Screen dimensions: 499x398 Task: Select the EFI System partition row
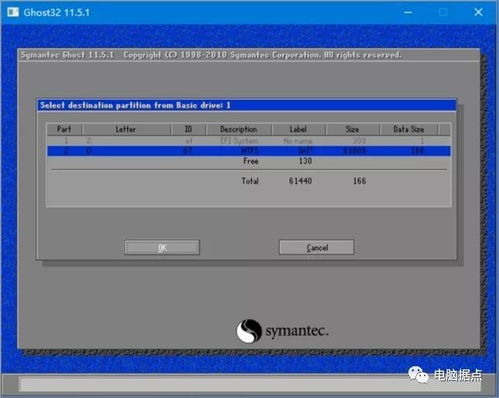[x=249, y=141]
